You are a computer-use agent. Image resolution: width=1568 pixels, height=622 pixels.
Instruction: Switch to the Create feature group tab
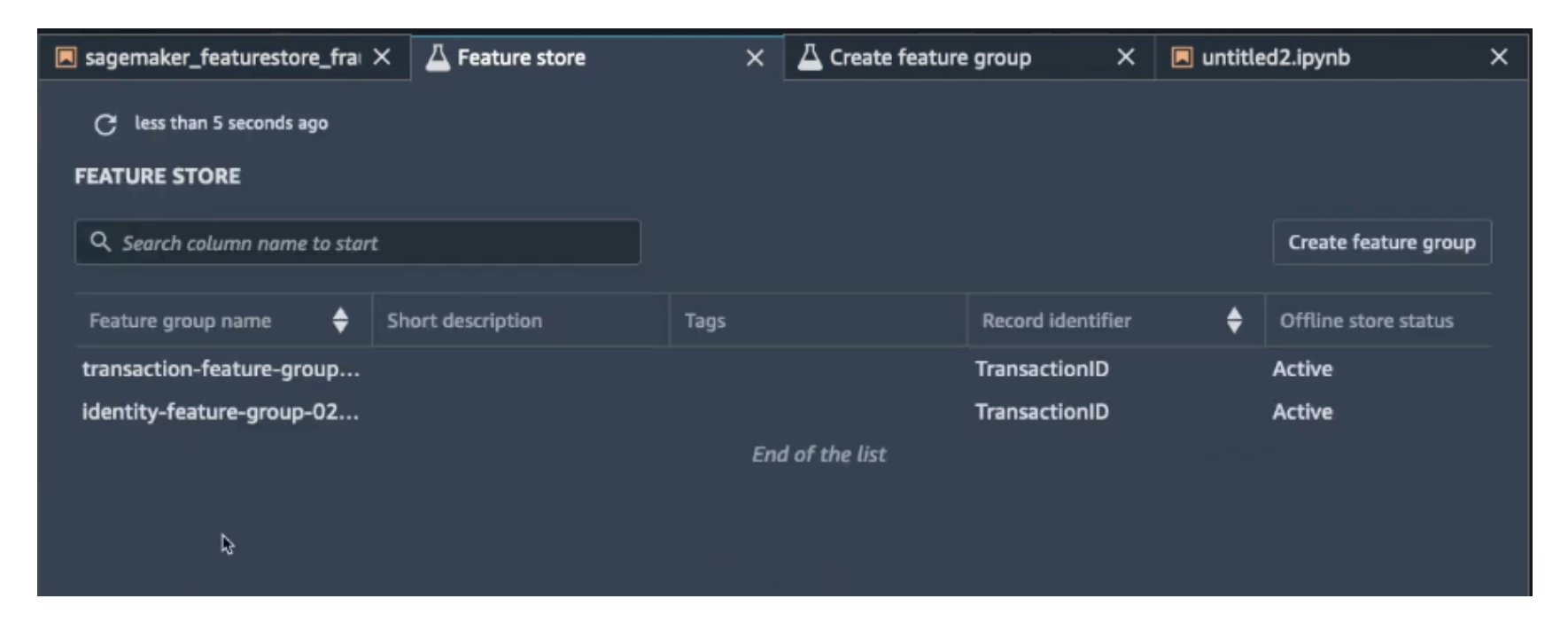click(930, 58)
